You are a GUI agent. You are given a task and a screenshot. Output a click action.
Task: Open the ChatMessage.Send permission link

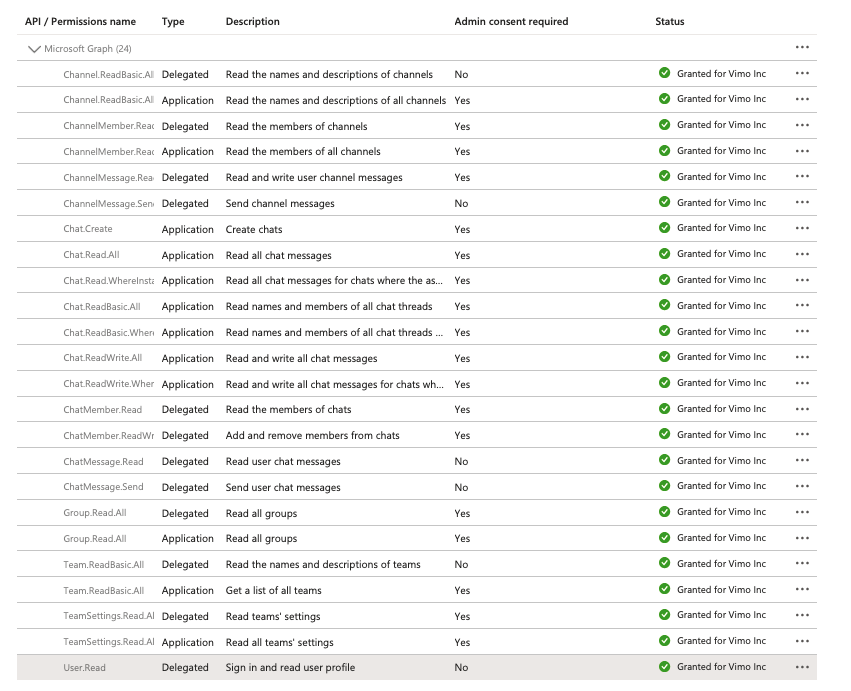pos(103,487)
